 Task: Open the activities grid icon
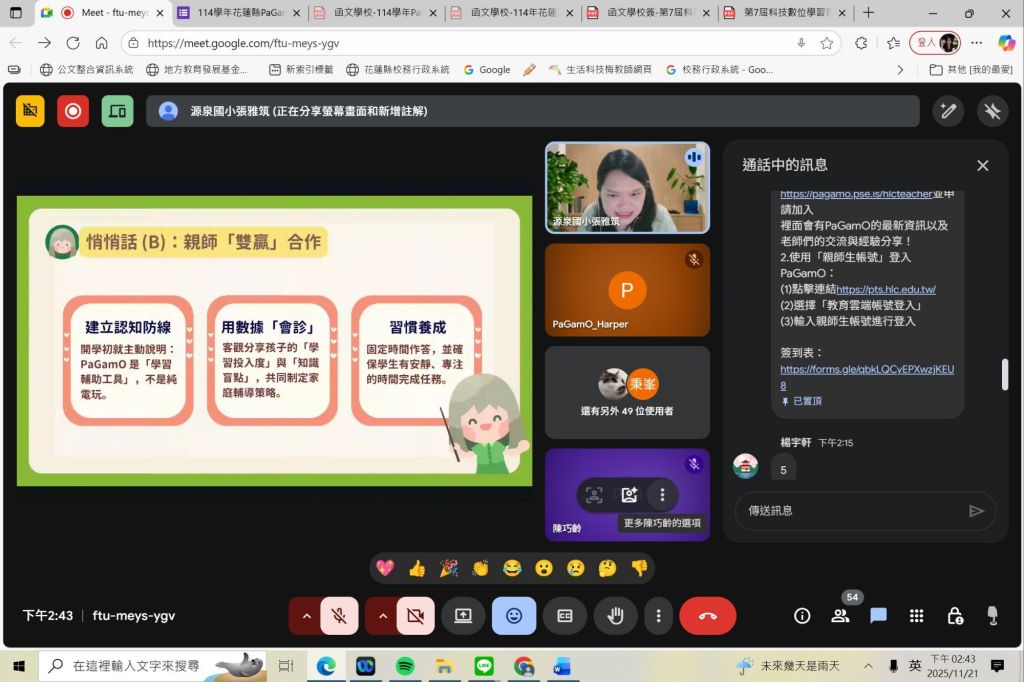coord(916,616)
